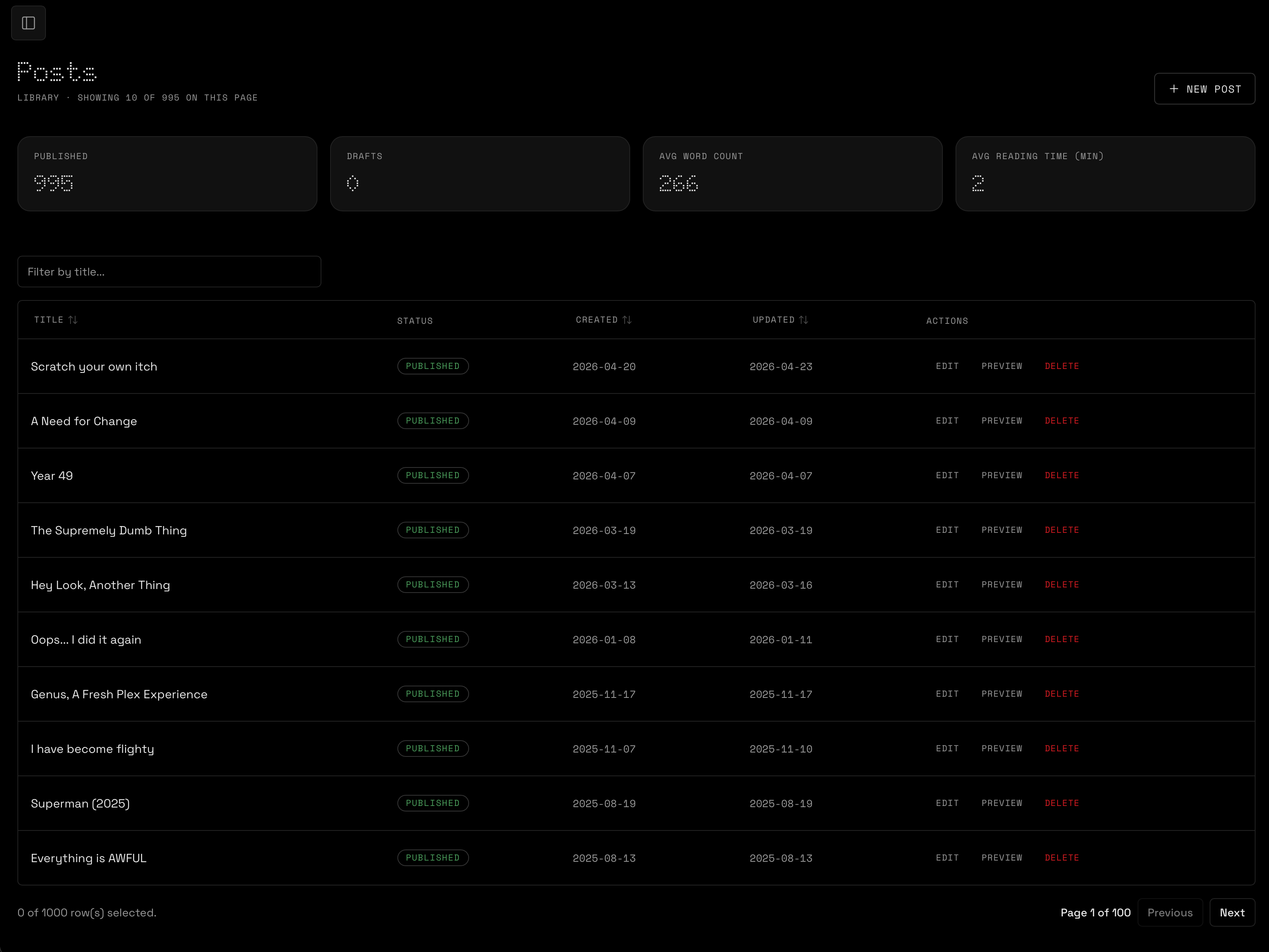
Task: Click updated date 2026-03-16
Action: point(781,585)
